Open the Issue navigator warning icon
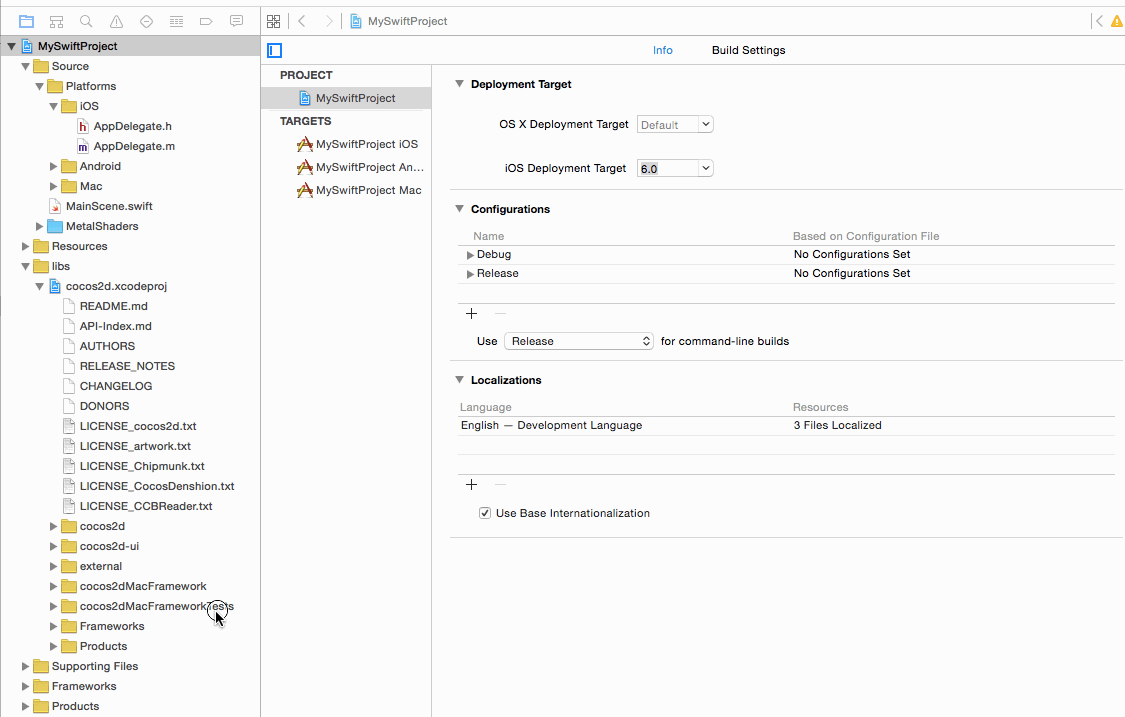1125x717 pixels. 116,22
